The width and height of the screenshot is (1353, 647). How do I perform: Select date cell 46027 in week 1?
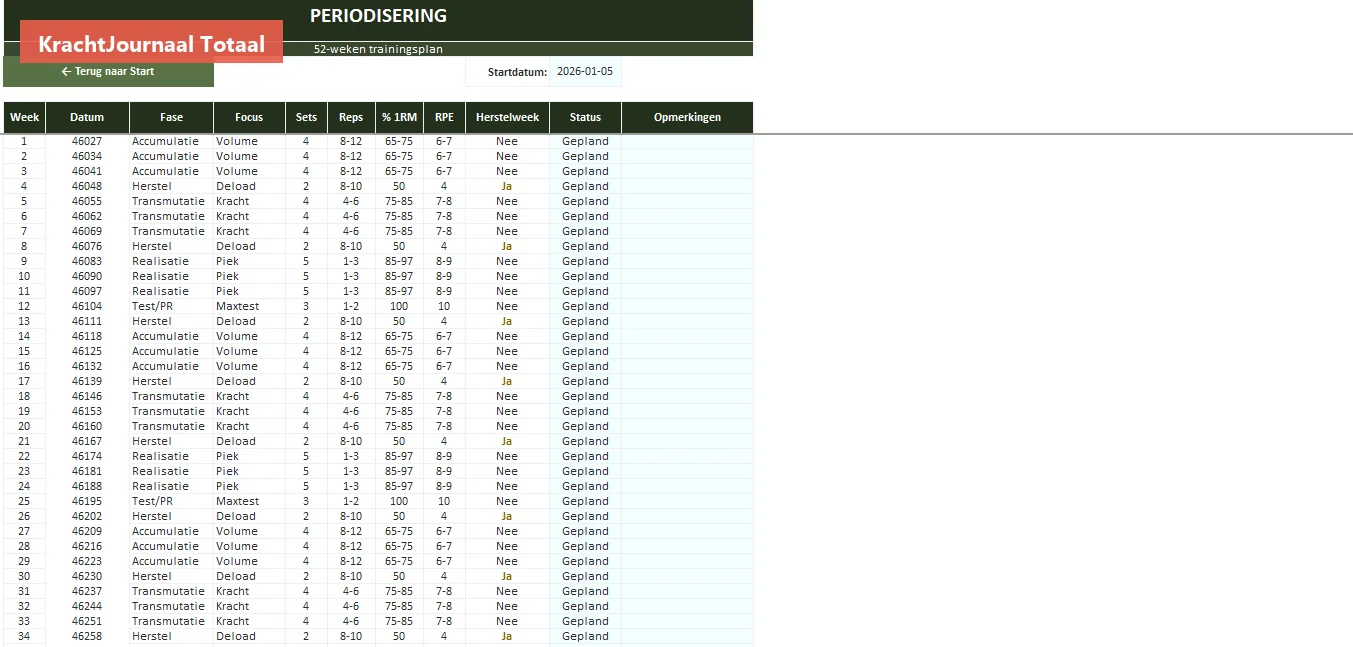87,141
